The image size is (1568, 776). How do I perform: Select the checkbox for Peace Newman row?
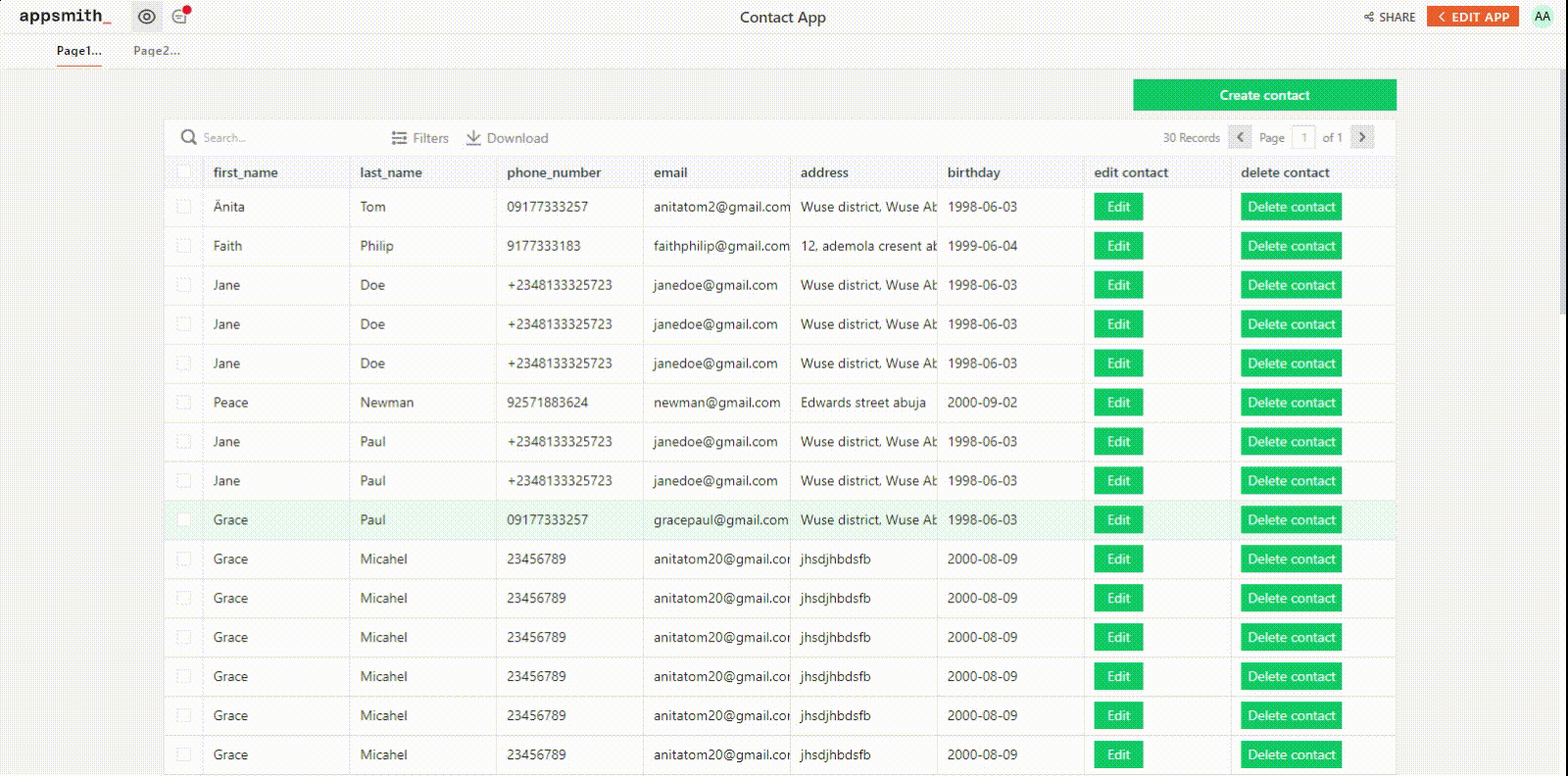[183, 403]
